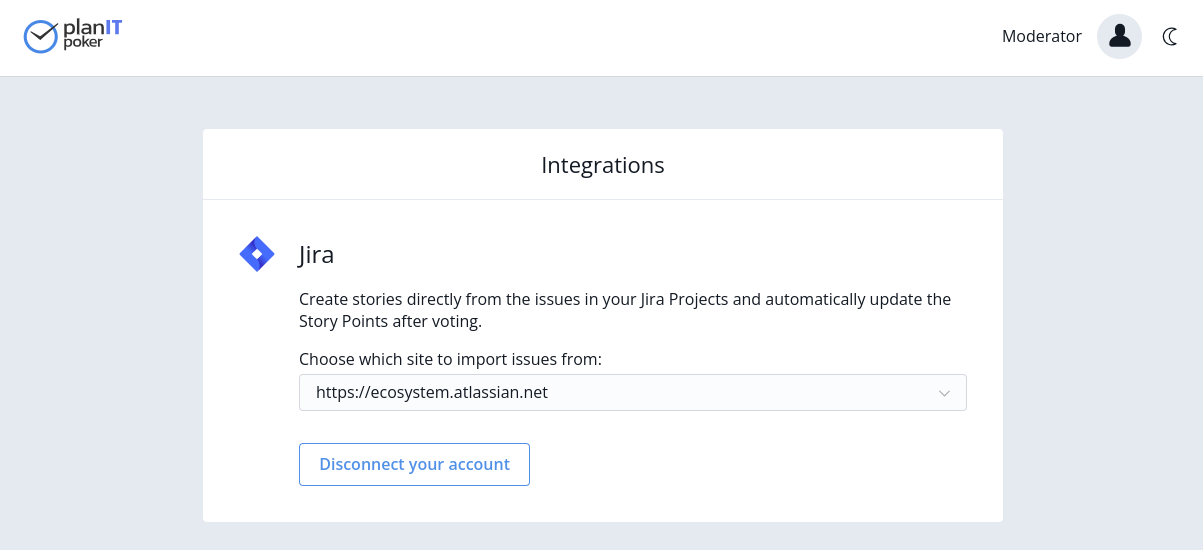The height and width of the screenshot is (550, 1203).
Task: Toggle dark mode with the moon icon
Action: point(1170,37)
